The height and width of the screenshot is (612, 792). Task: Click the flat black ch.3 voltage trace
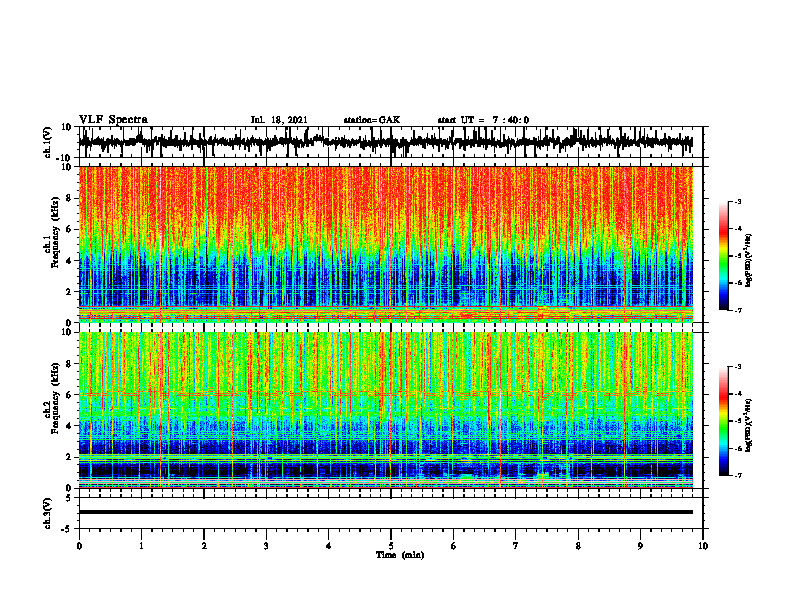point(385,512)
